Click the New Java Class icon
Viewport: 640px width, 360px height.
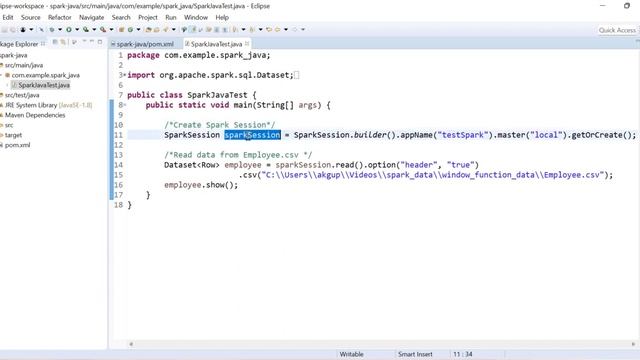tap(131, 30)
